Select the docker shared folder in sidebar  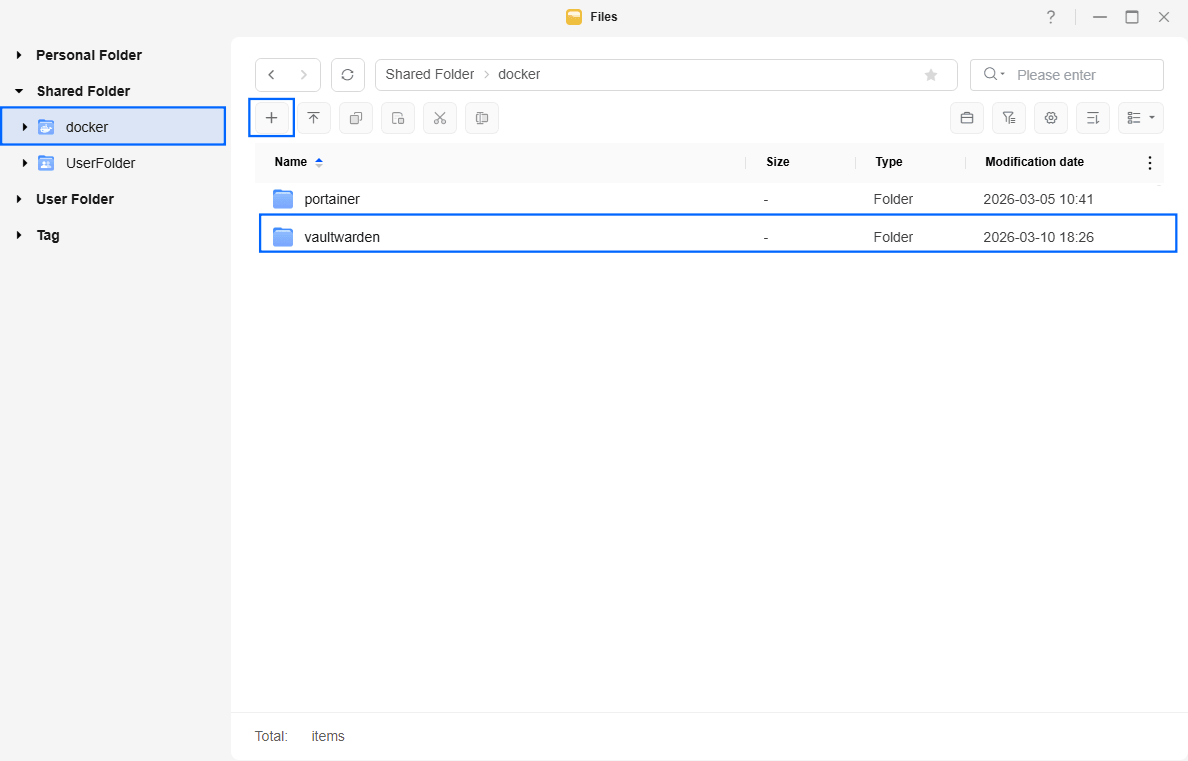(x=87, y=127)
